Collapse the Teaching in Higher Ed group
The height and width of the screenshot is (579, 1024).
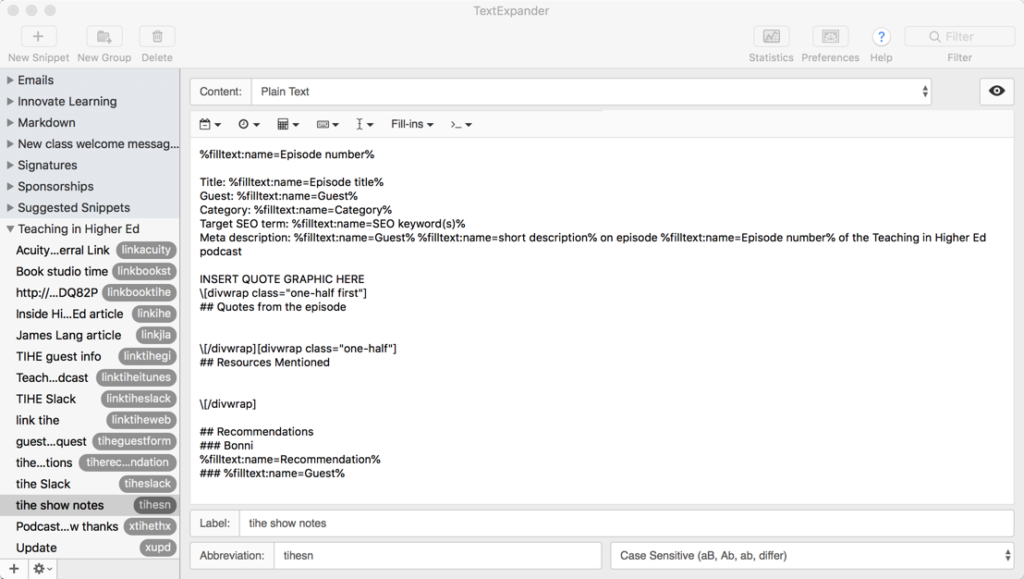pos(10,229)
